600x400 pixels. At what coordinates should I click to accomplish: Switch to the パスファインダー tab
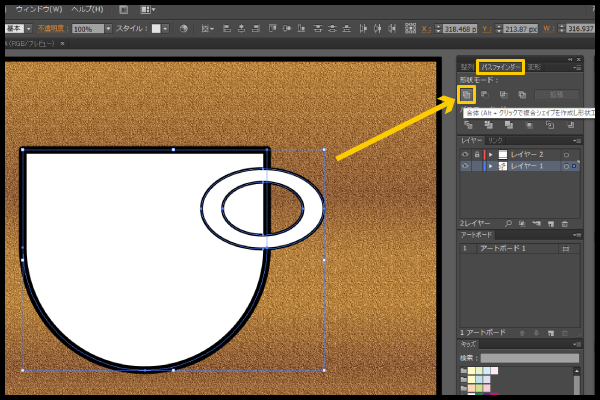pyautogui.click(x=501, y=66)
